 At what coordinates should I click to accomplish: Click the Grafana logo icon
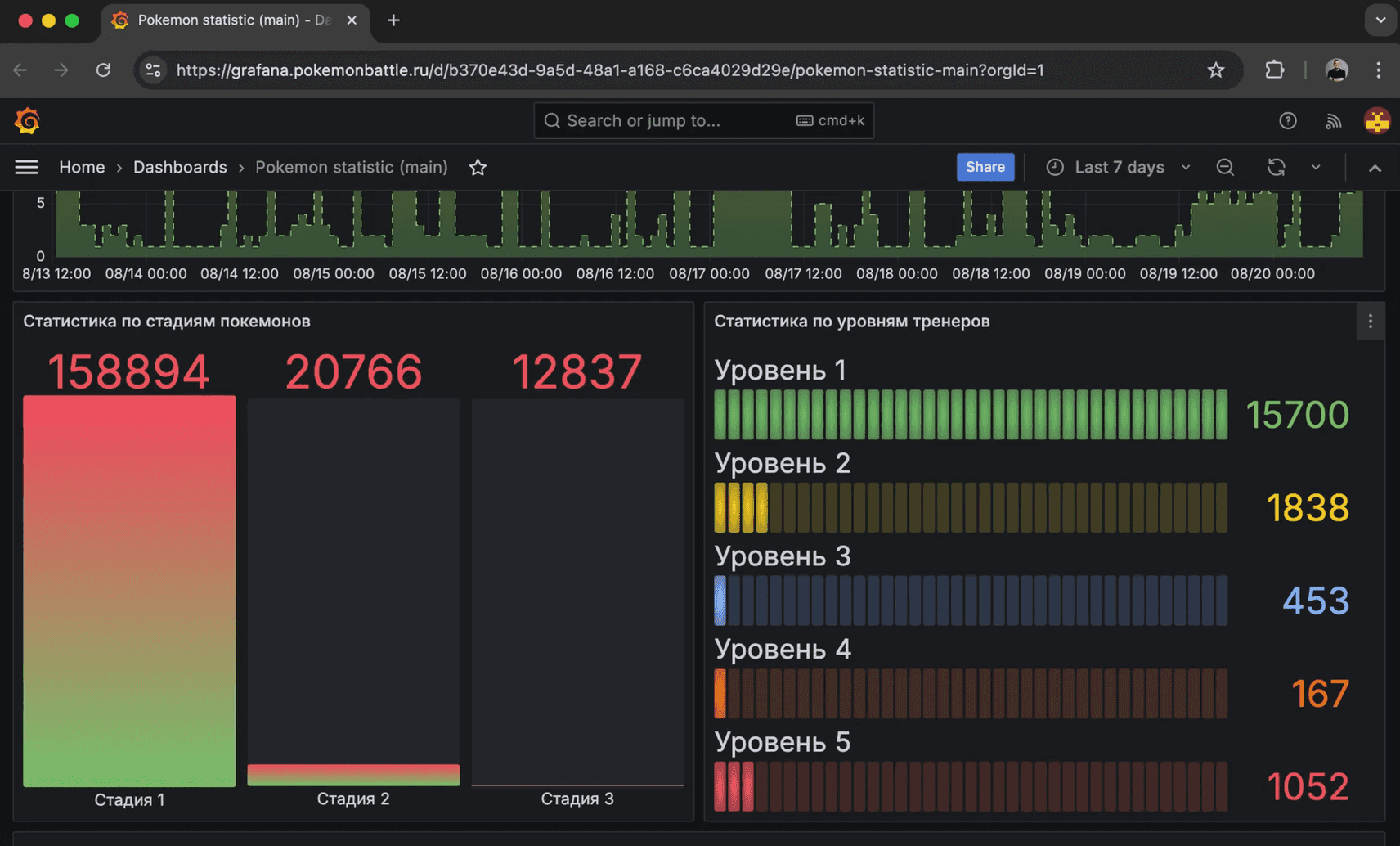27,121
